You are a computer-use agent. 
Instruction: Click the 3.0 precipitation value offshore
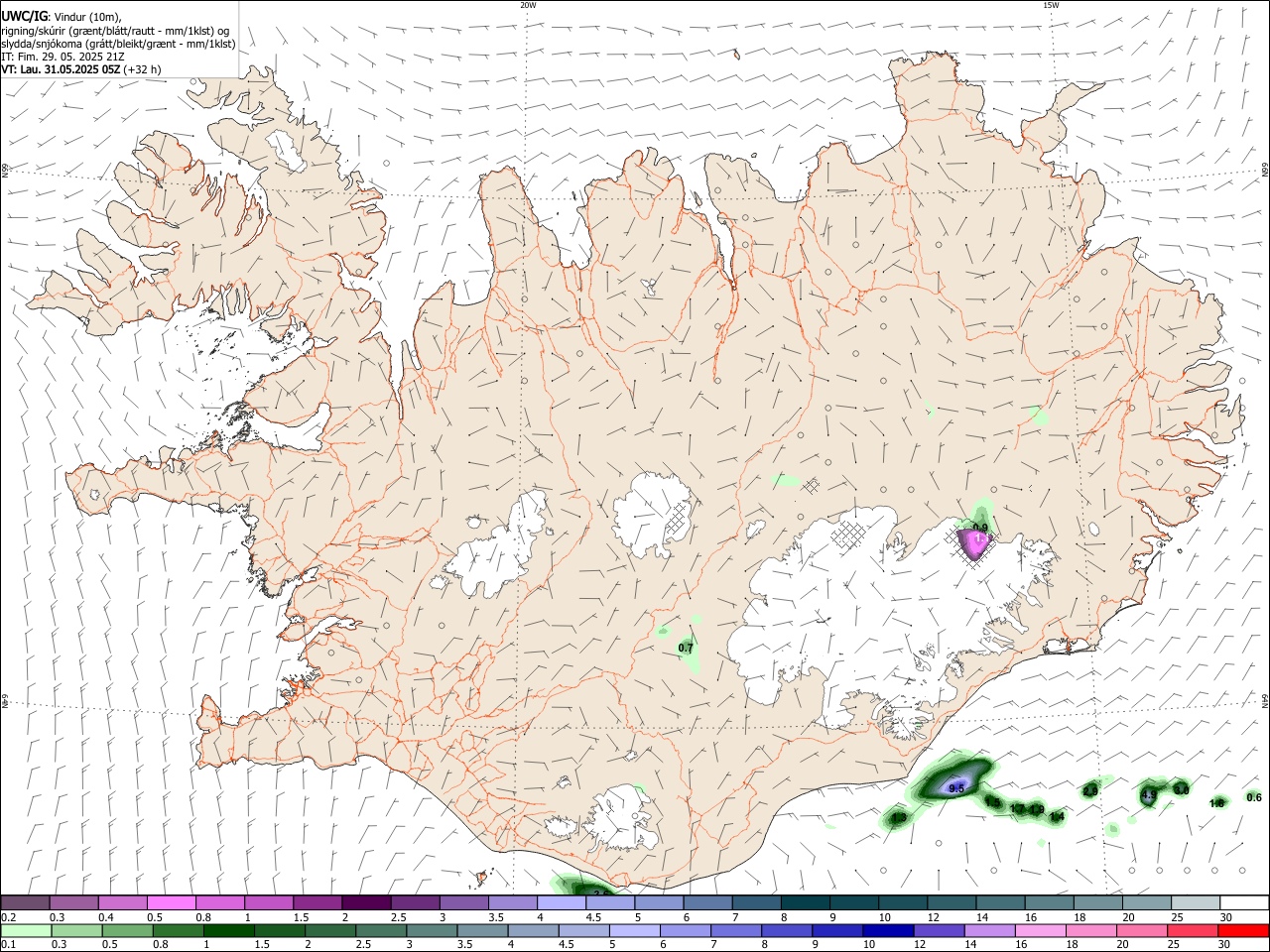pyautogui.click(x=1182, y=790)
